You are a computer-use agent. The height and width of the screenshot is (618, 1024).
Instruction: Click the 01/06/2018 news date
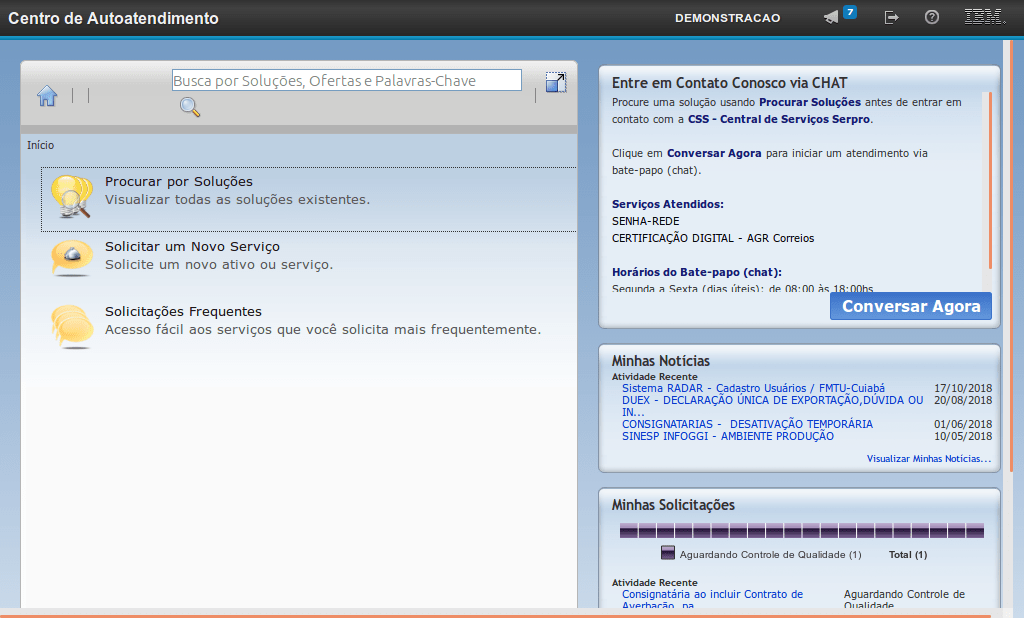click(x=963, y=424)
